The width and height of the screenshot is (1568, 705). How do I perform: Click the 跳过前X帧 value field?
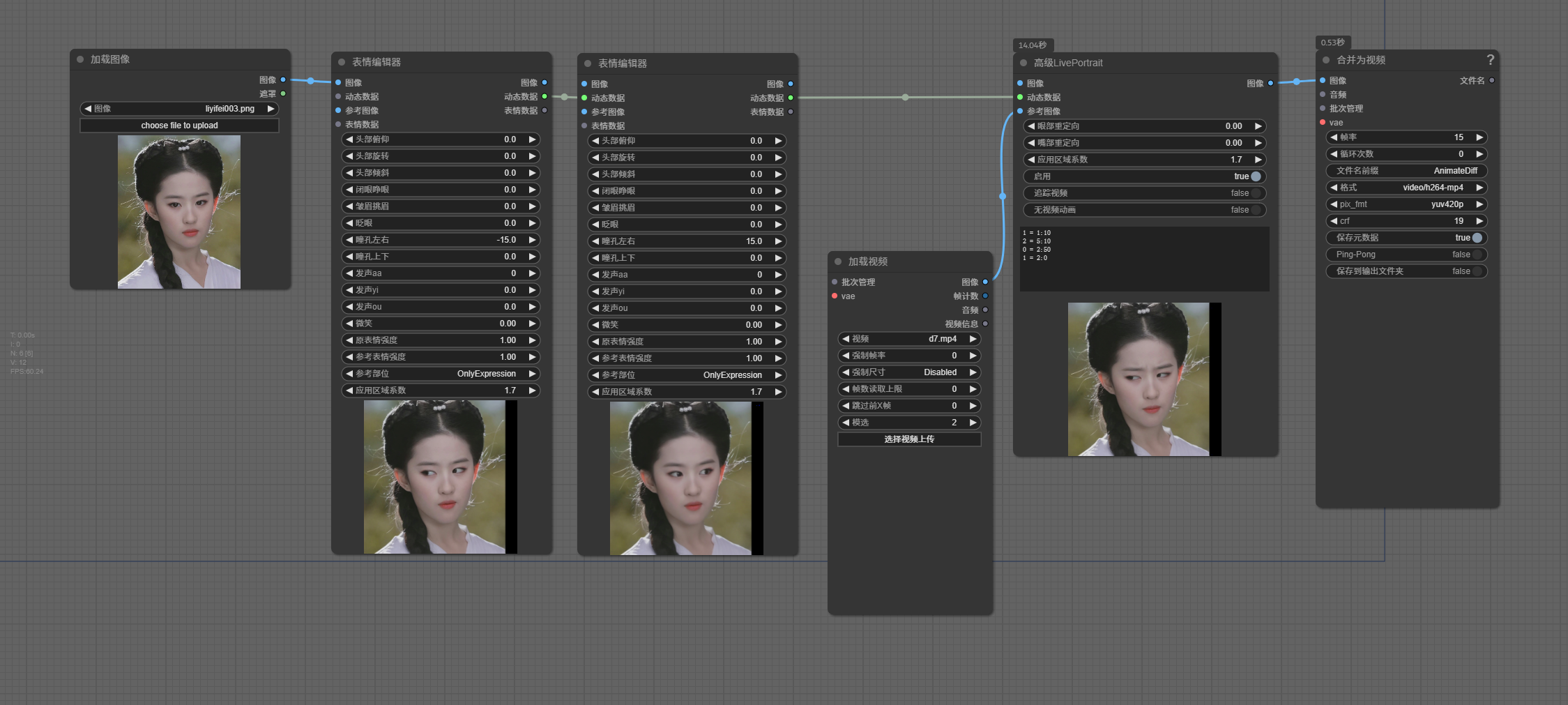click(x=909, y=406)
